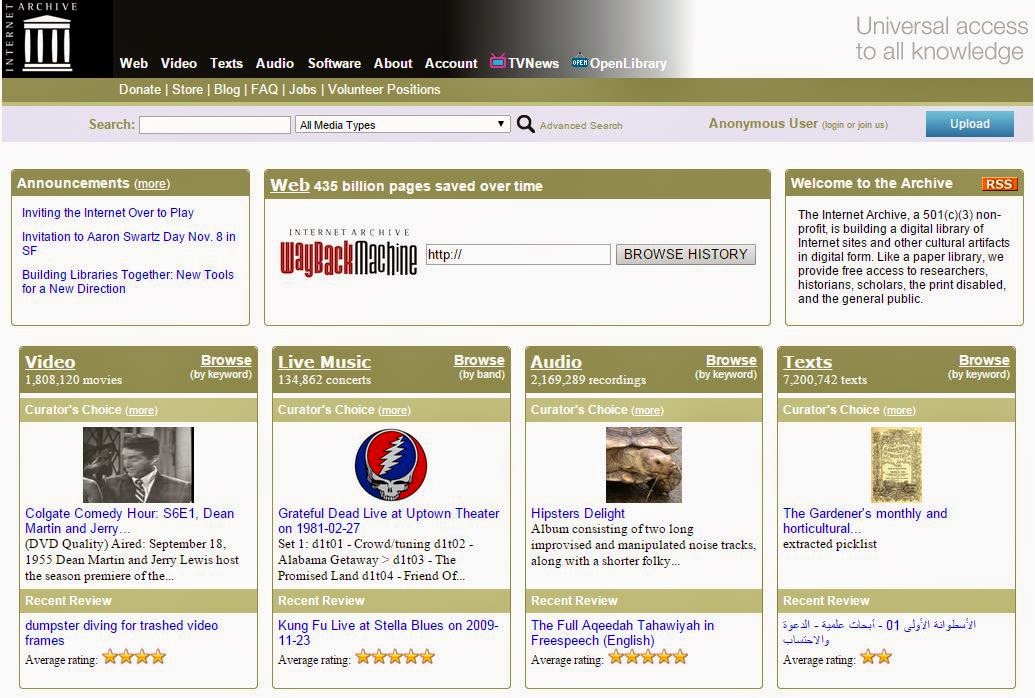Image resolution: width=1035 pixels, height=698 pixels.
Task: Open Building Libraries Together announcement
Action: point(127,281)
